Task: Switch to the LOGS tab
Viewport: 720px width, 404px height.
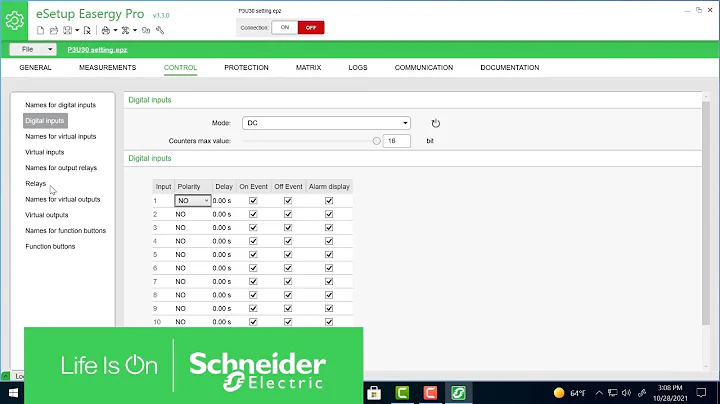Action: coord(358,67)
